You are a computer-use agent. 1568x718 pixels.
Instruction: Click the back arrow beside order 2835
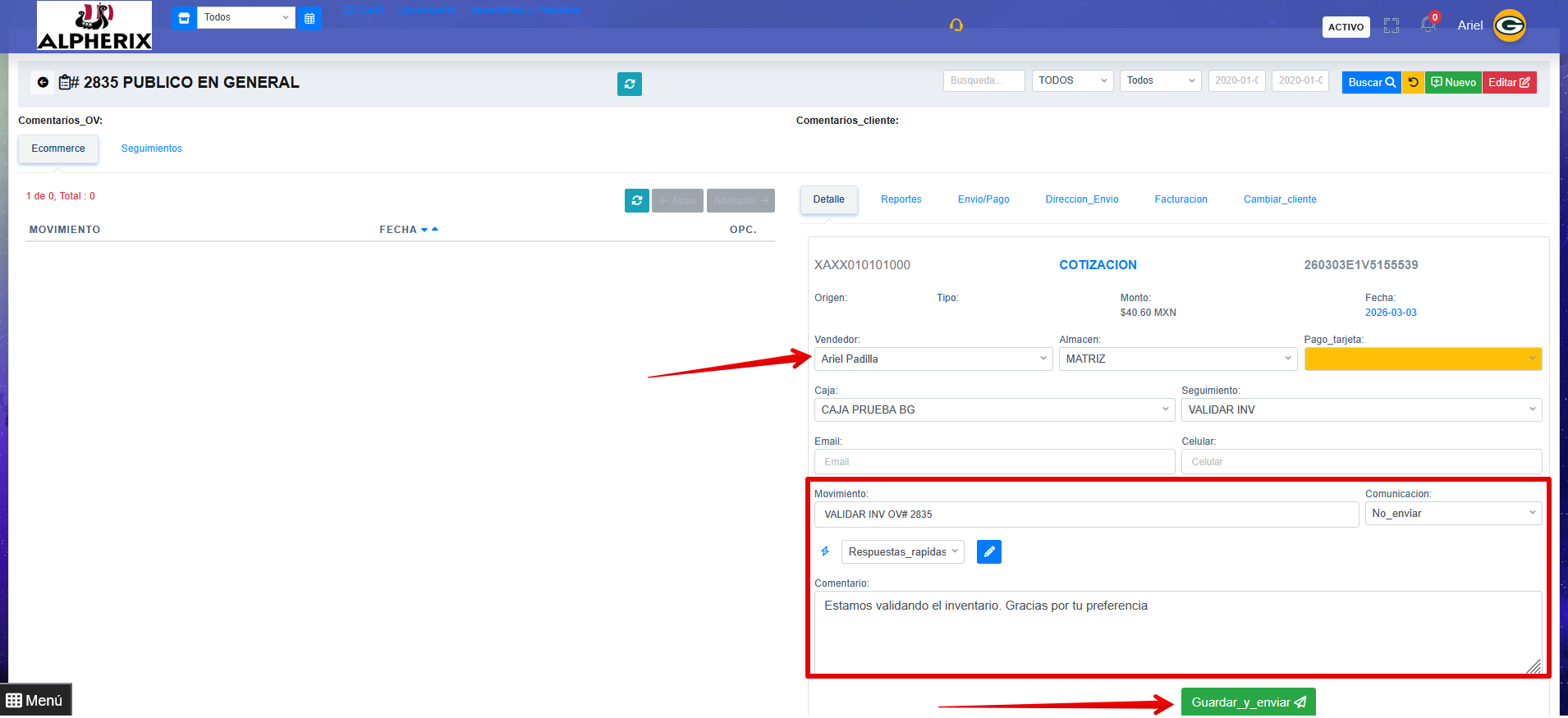coord(43,82)
